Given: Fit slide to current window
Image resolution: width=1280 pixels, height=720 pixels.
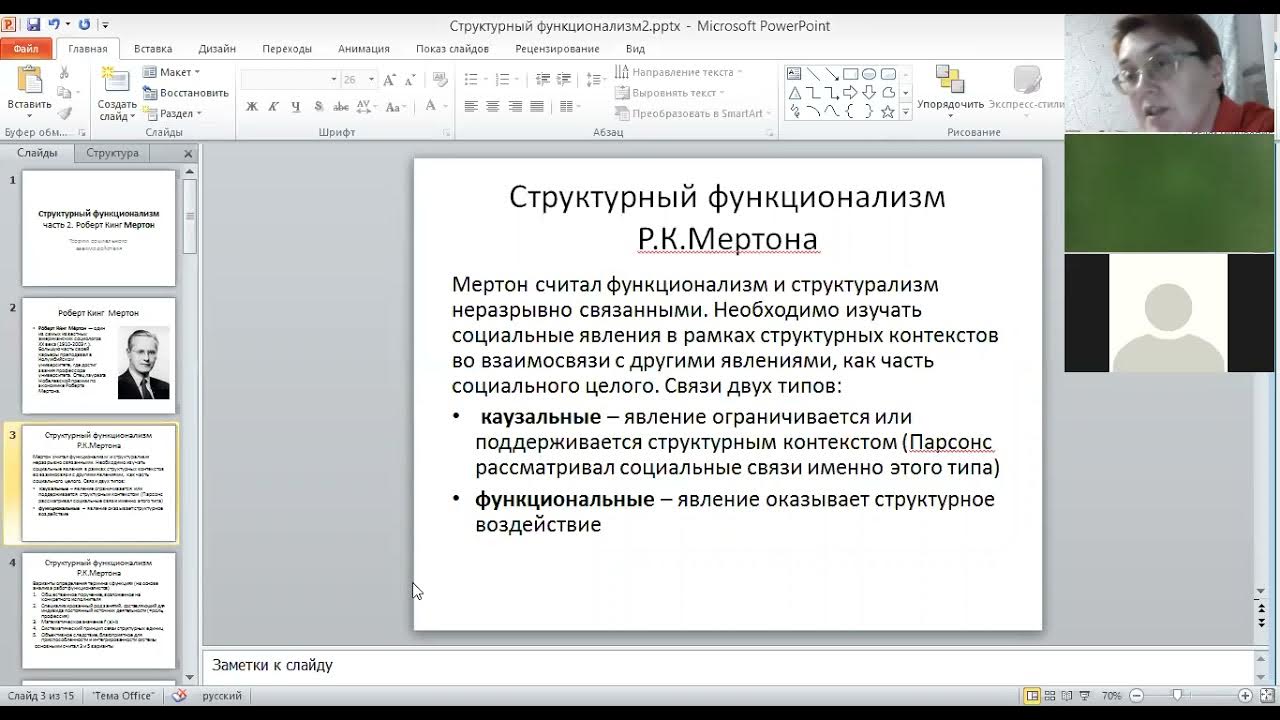Looking at the screenshot, I should click(1265, 695).
